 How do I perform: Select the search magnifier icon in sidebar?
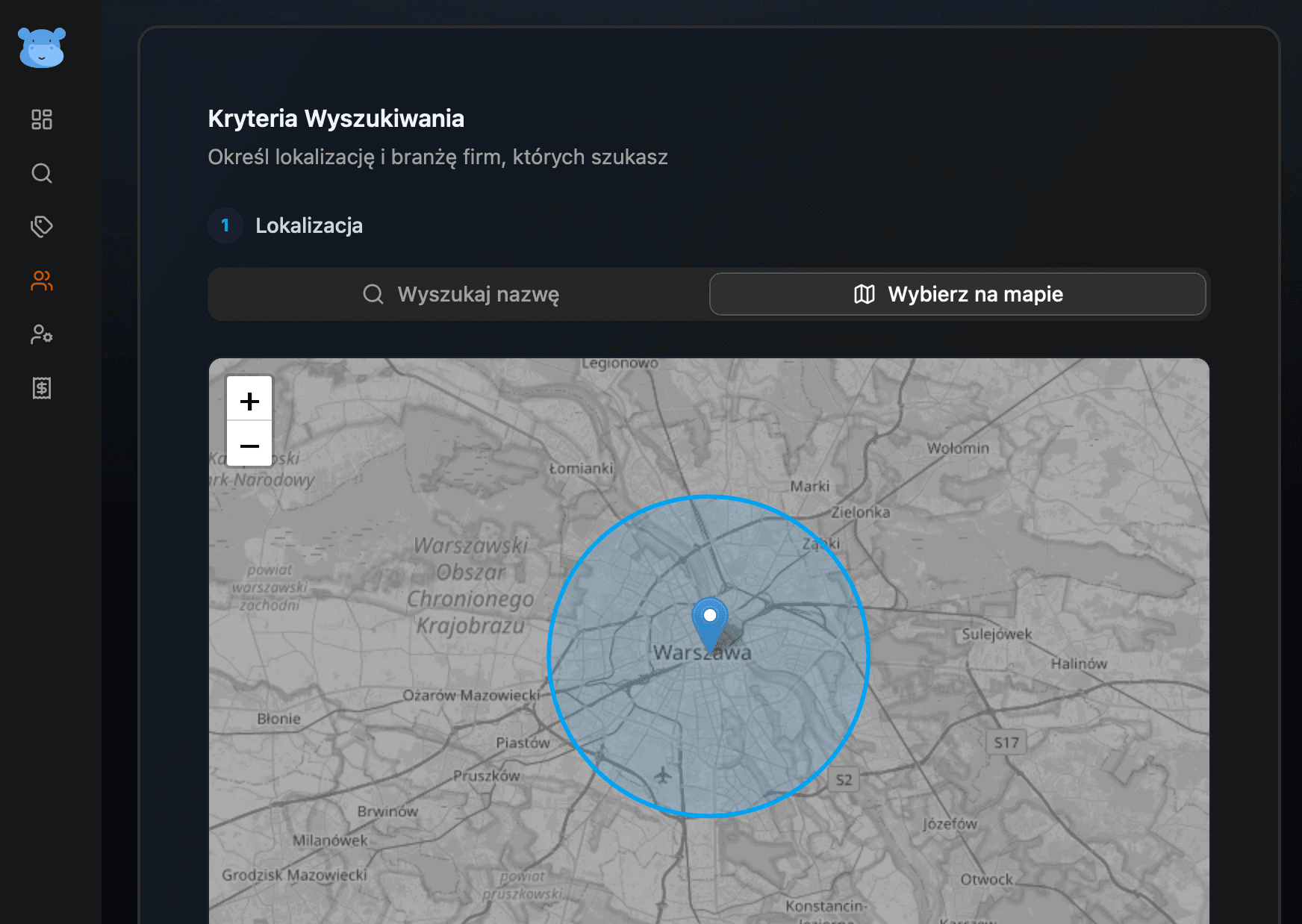[41, 173]
